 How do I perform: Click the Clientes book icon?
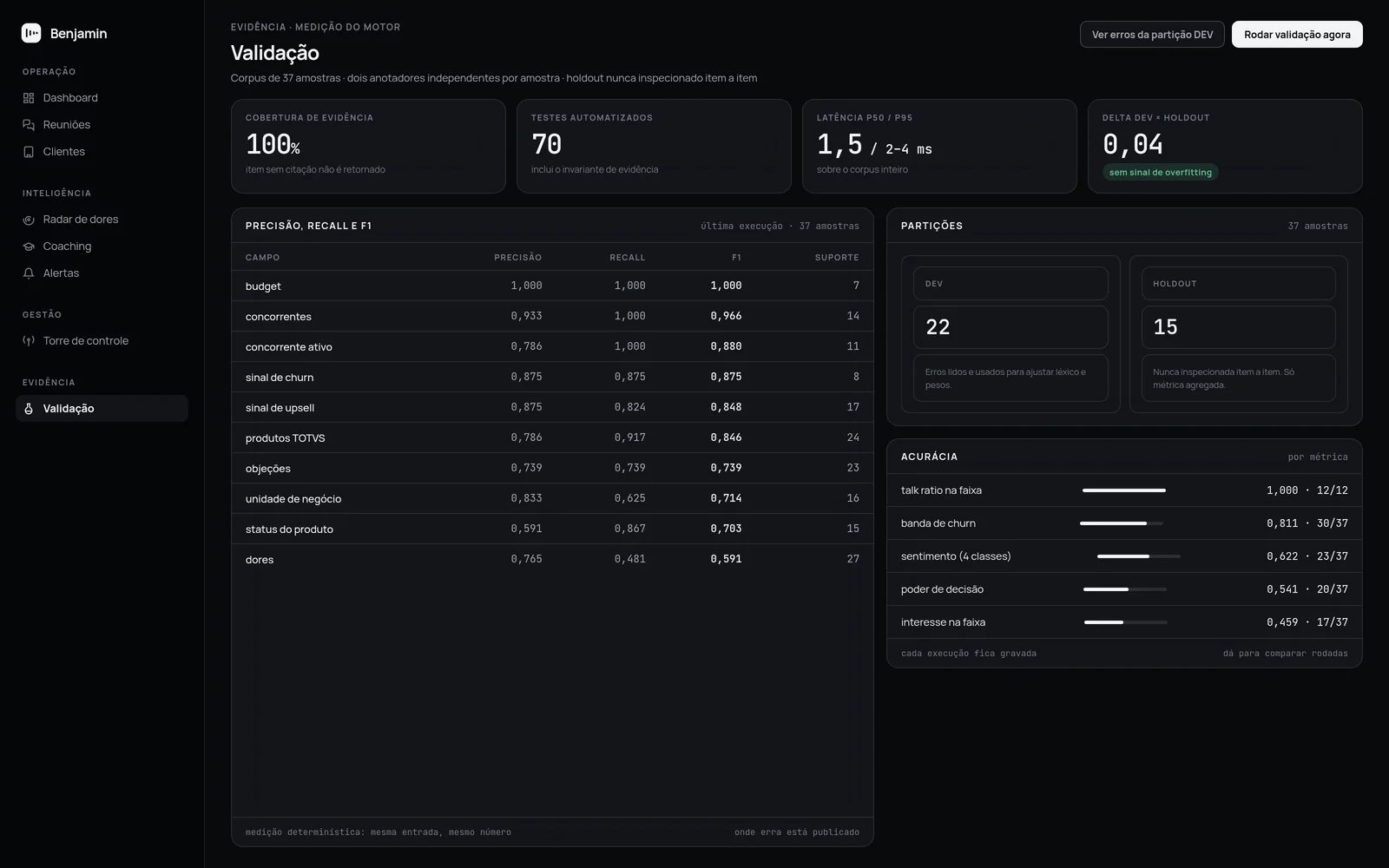click(29, 152)
